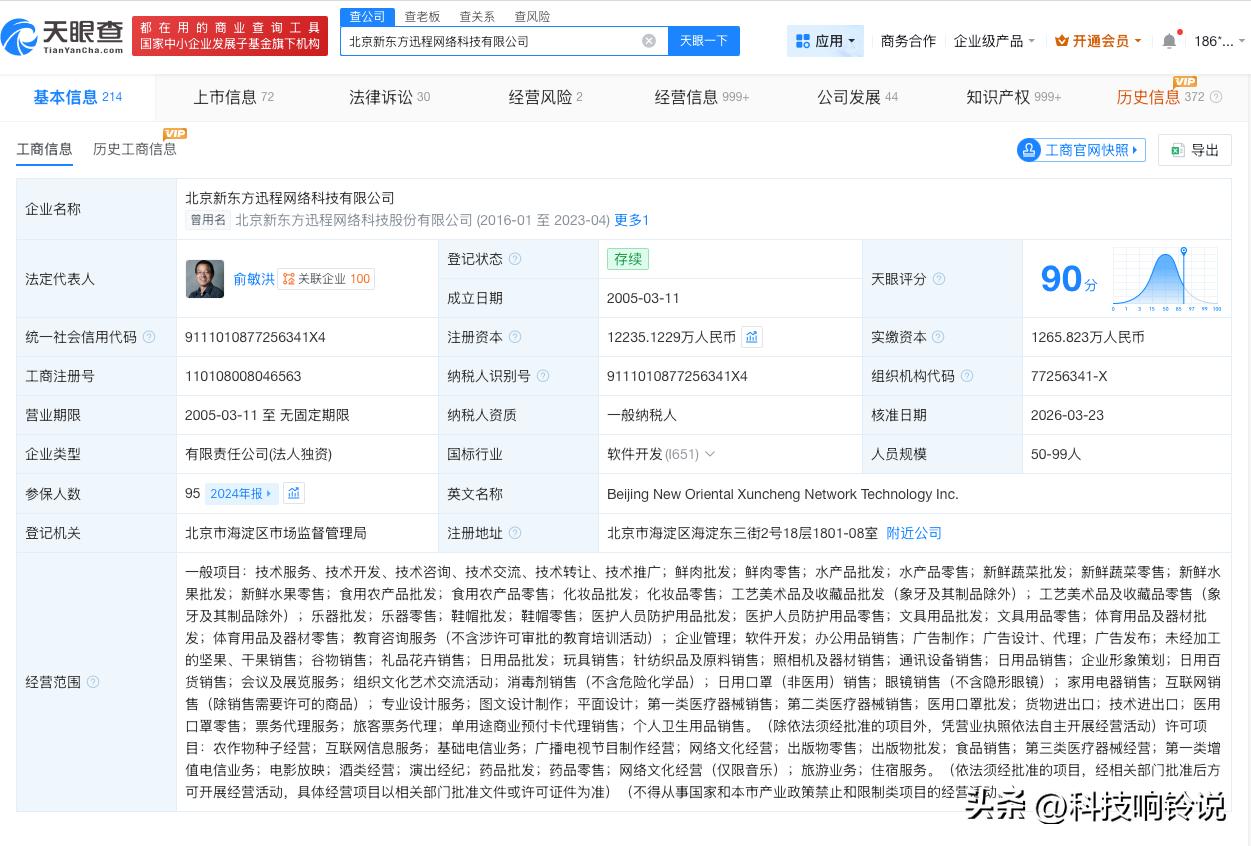The height and width of the screenshot is (846, 1251).
Task: Click the clear icon inside the search box
Action: [649, 40]
